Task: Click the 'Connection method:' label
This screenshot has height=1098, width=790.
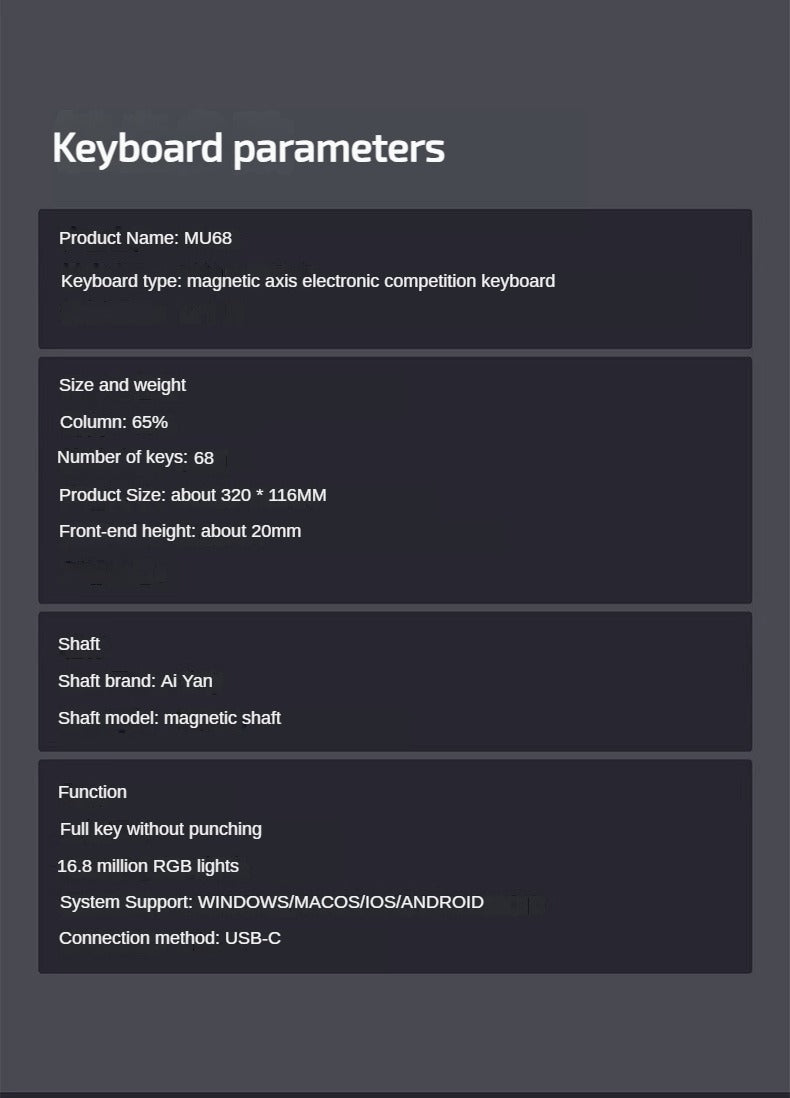Action: coord(139,938)
